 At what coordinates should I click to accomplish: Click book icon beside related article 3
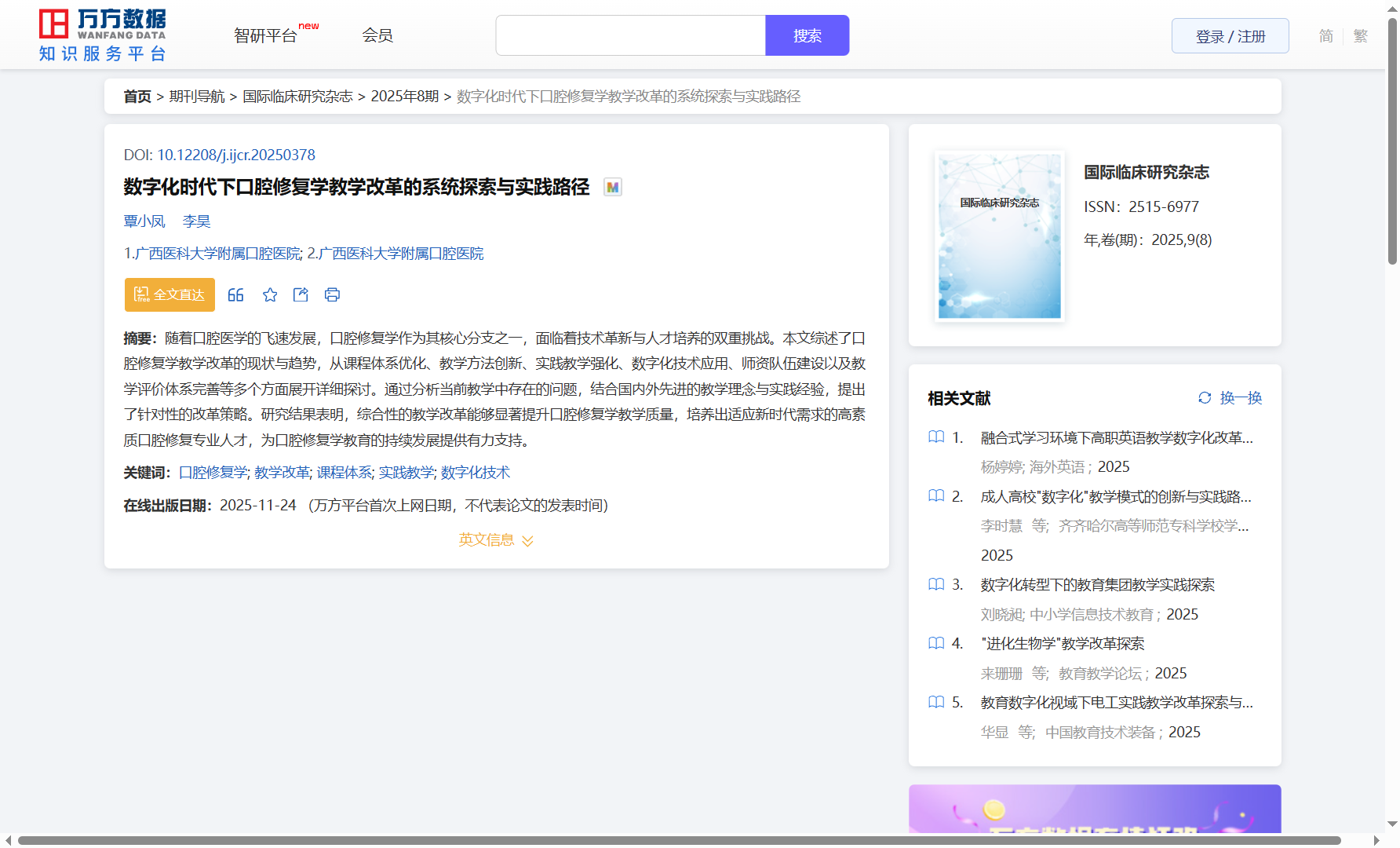click(936, 585)
